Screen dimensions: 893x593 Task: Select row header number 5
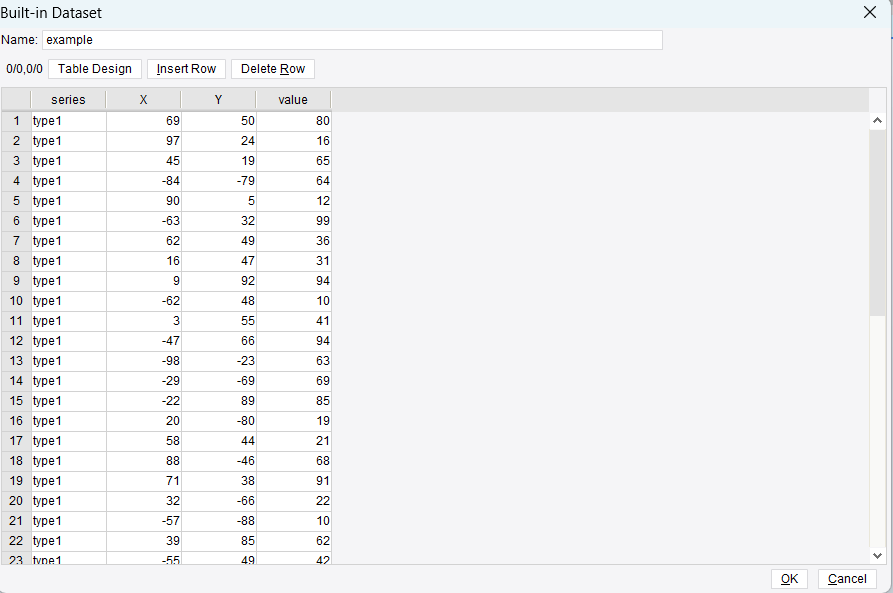(16, 201)
